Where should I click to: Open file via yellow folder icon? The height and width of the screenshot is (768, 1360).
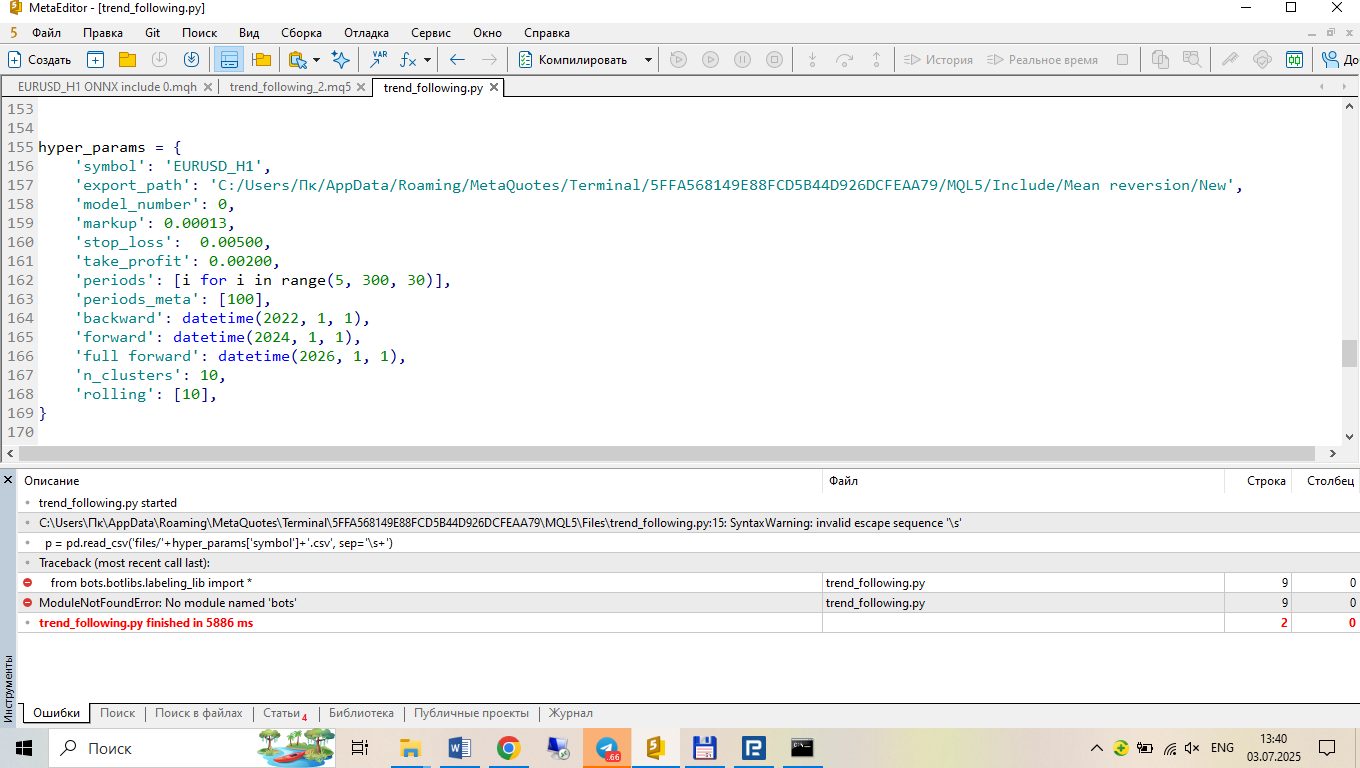coord(127,60)
